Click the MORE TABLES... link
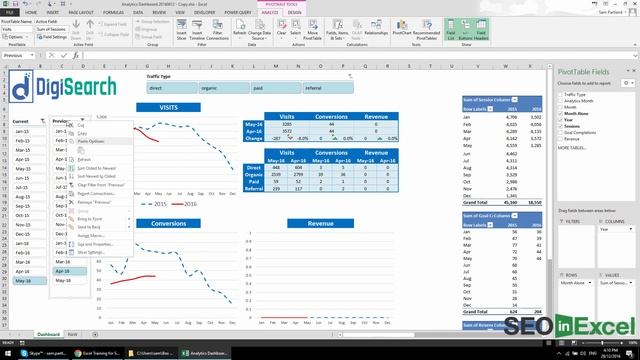 pyautogui.click(x=572, y=148)
